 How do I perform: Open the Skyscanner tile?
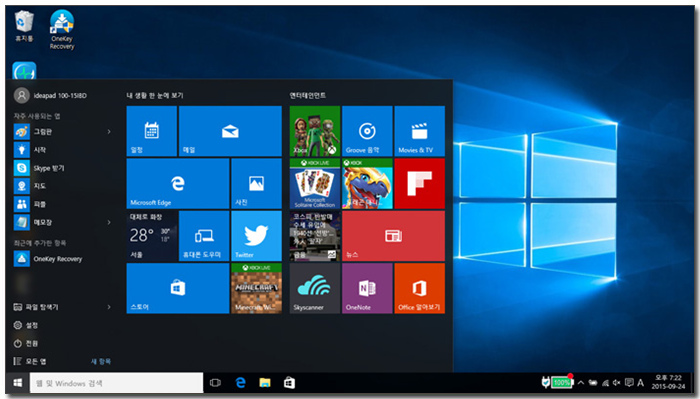315,288
